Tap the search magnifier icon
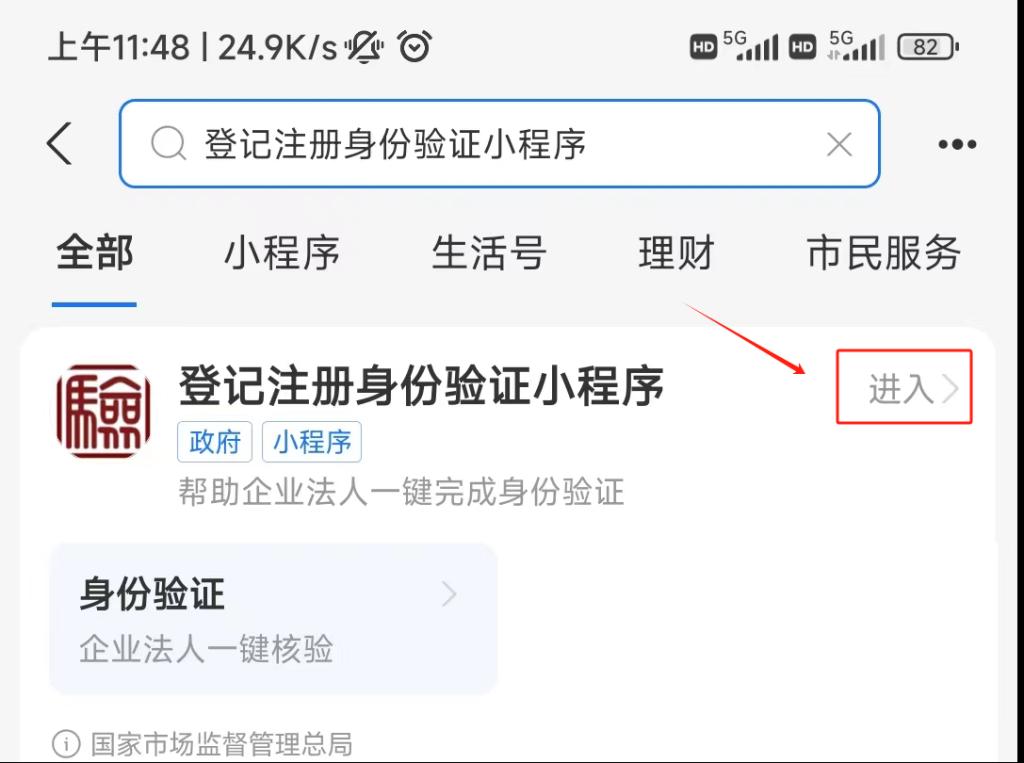Image resolution: width=1024 pixels, height=763 pixels. pyautogui.click(x=168, y=144)
